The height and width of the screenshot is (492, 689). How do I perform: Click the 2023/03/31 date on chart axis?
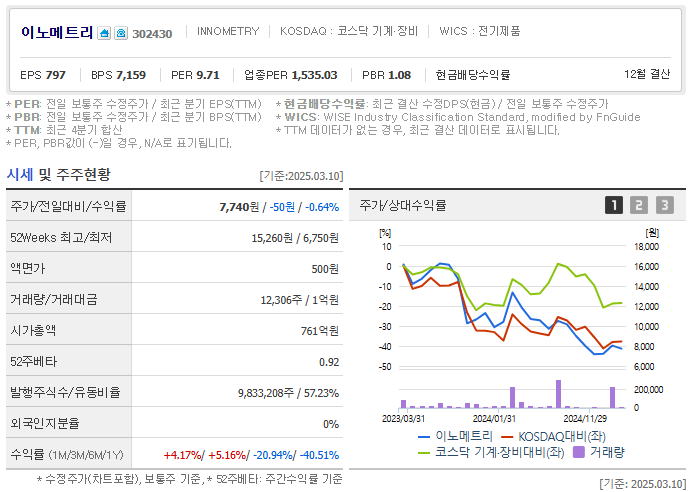(x=403, y=419)
